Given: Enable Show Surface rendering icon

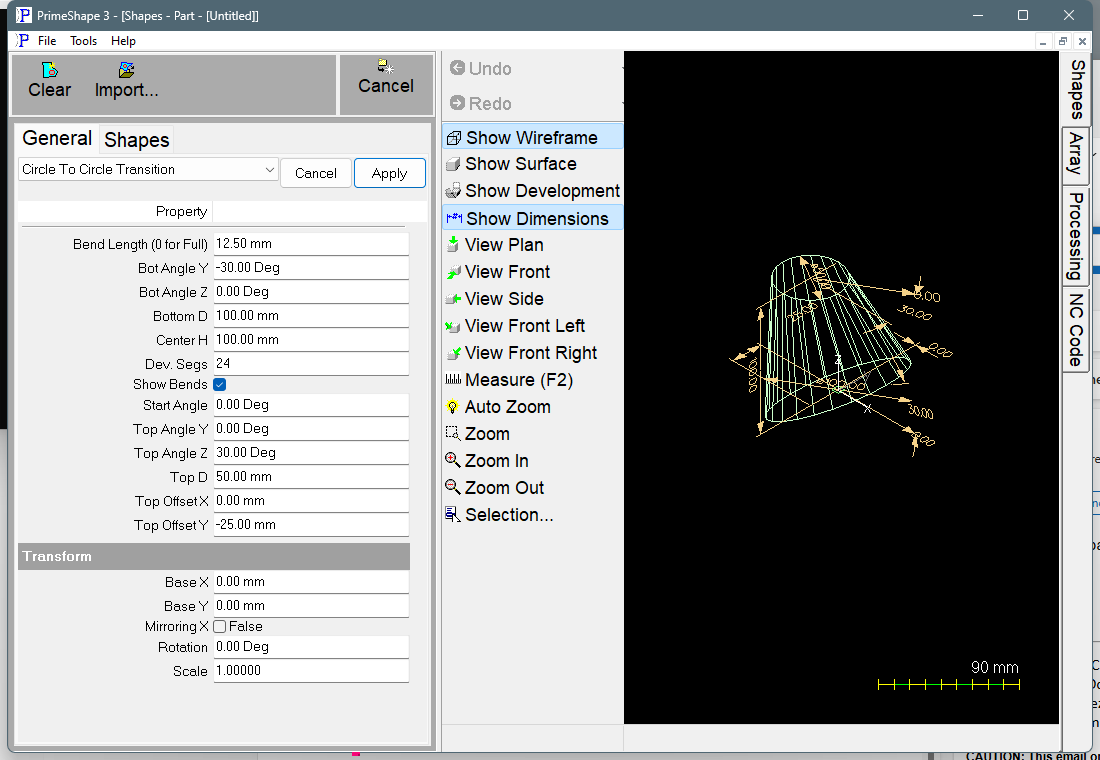Looking at the screenshot, I should [x=453, y=164].
